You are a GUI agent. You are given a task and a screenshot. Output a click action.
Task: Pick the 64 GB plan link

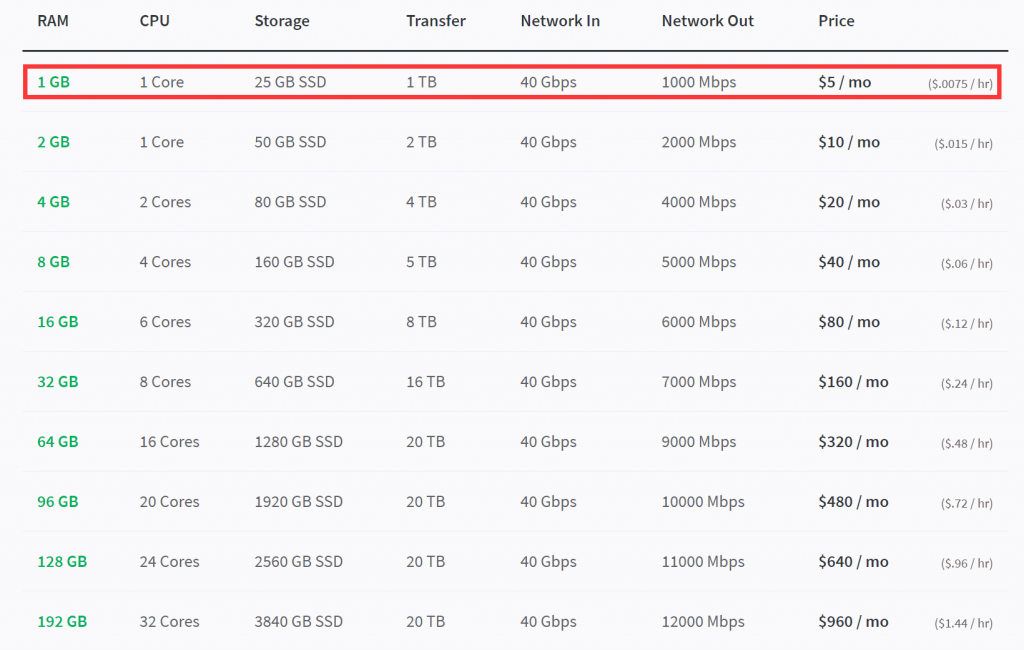click(x=57, y=442)
